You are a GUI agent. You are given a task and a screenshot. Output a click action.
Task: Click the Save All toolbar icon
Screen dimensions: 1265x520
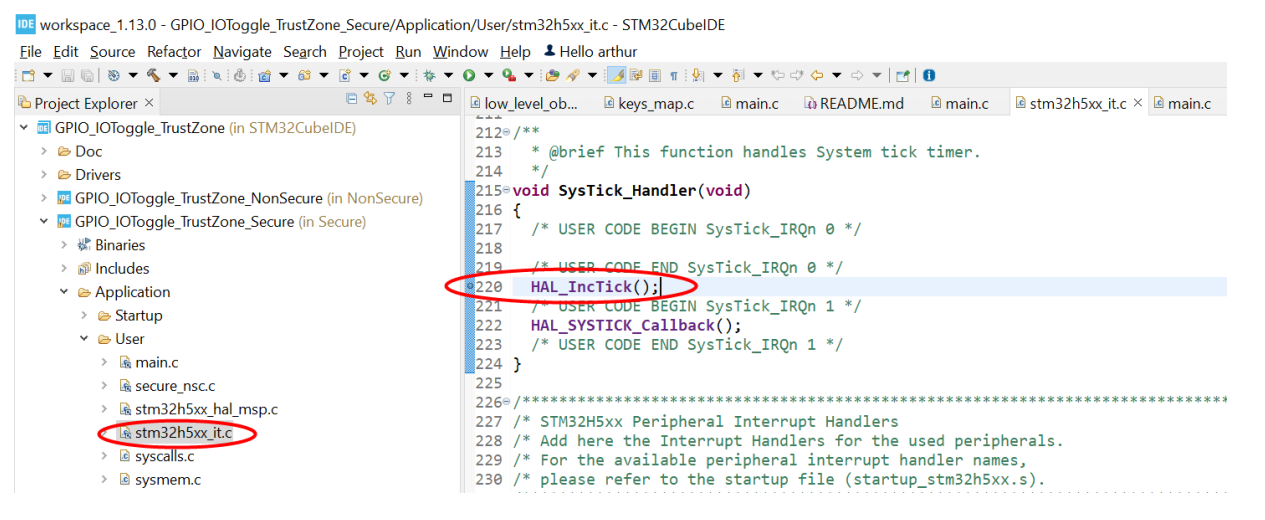pos(87,75)
